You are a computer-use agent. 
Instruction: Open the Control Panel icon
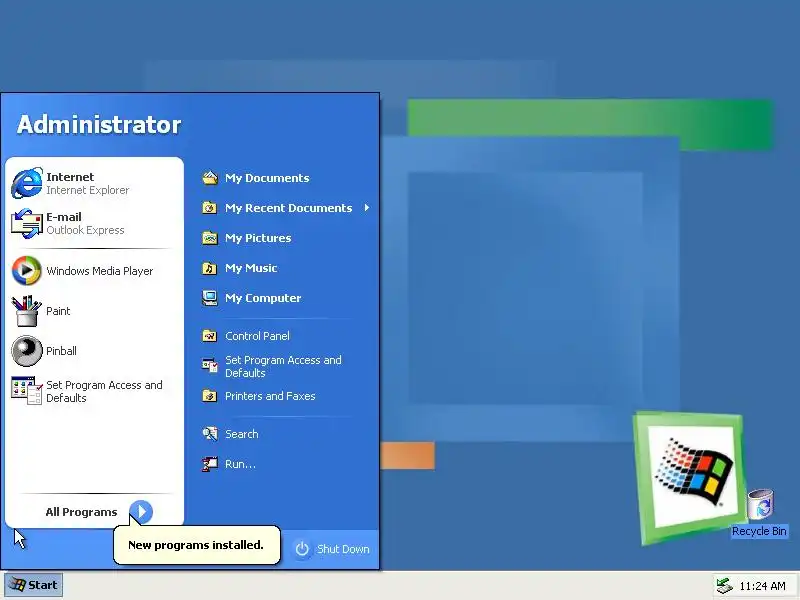coord(210,336)
